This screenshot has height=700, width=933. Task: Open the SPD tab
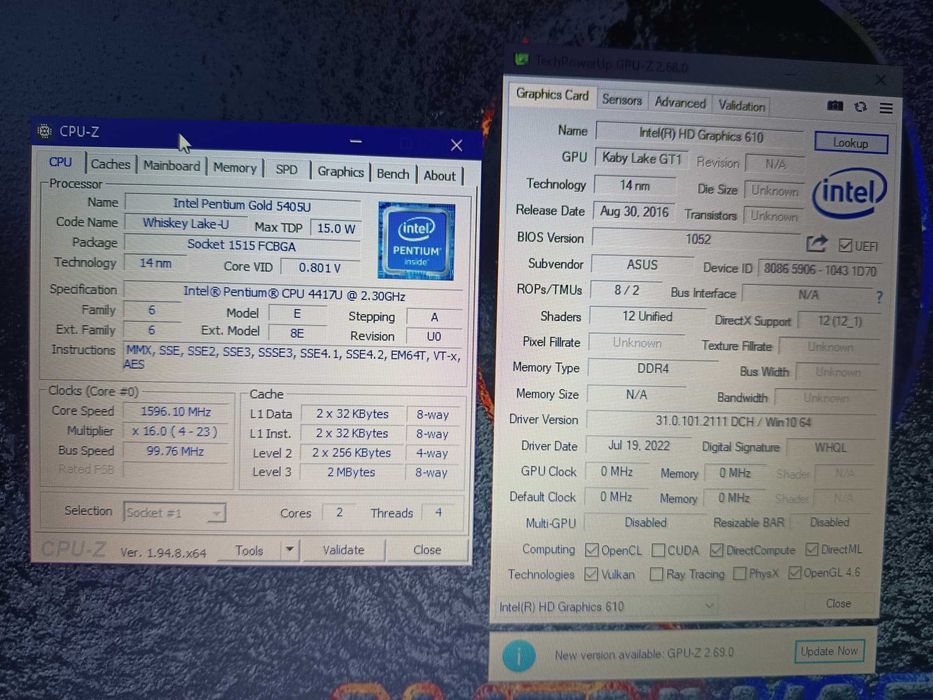pos(286,170)
